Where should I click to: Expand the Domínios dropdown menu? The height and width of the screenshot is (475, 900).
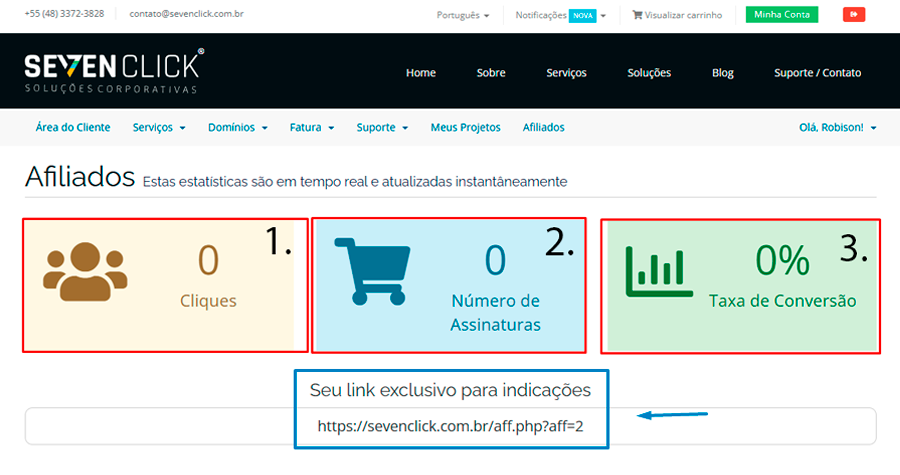[237, 128]
